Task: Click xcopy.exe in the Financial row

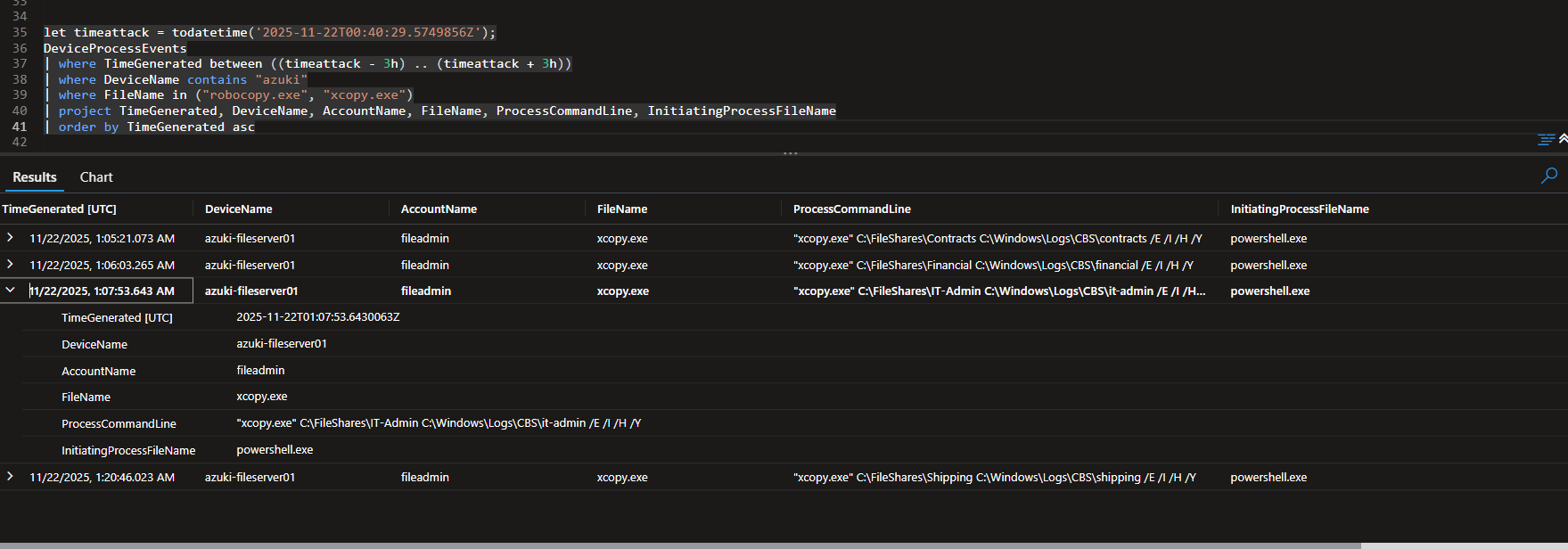Action: 622,265
